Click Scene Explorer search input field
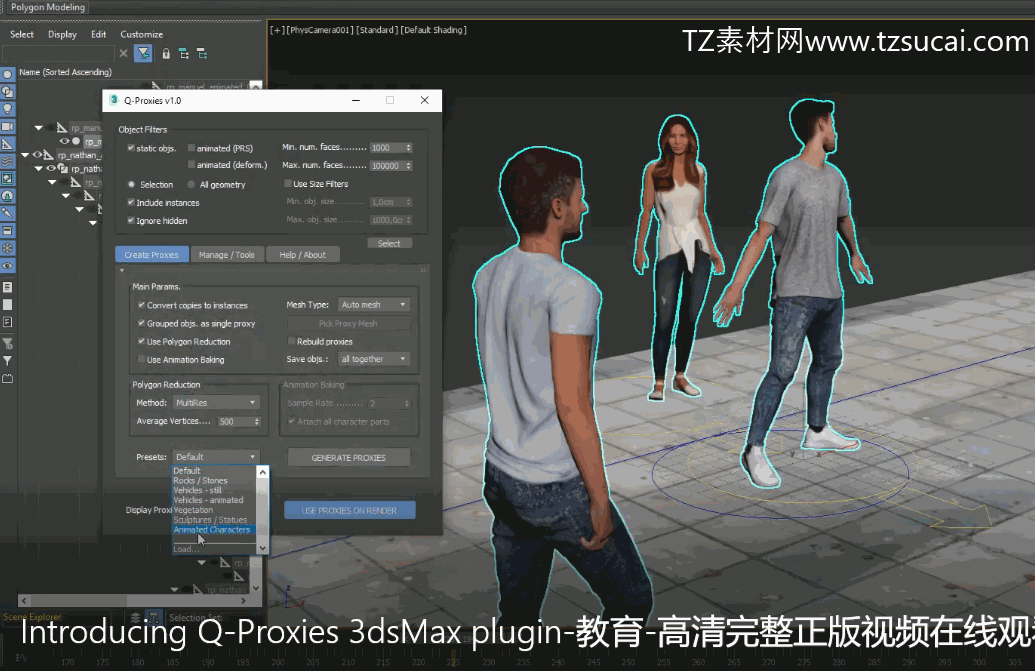The image size is (1035, 671). pyautogui.click(x=59, y=53)
